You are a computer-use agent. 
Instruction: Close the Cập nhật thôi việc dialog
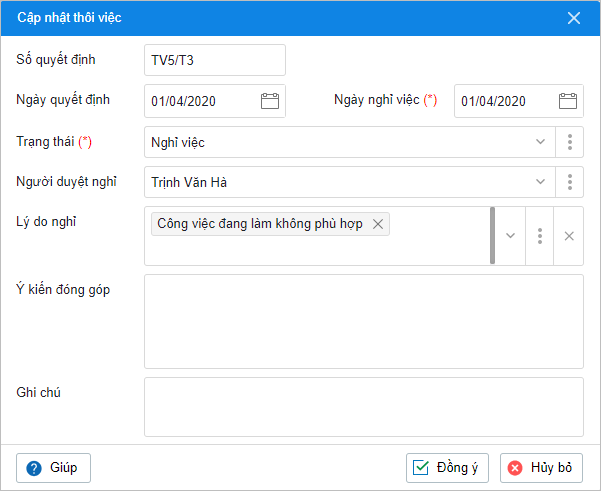[574, 18]
